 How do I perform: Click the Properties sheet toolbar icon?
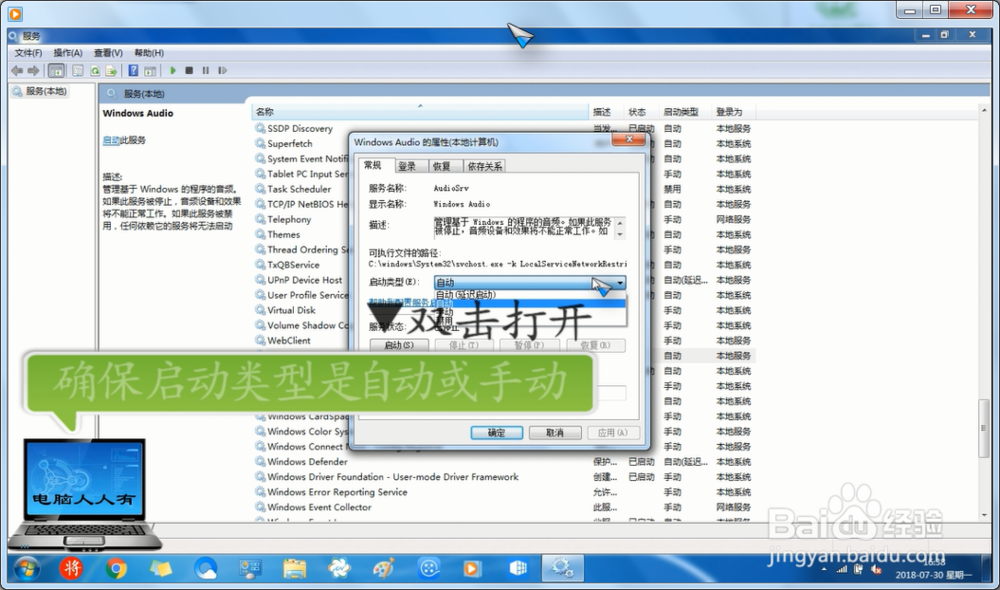click(78, 70)
